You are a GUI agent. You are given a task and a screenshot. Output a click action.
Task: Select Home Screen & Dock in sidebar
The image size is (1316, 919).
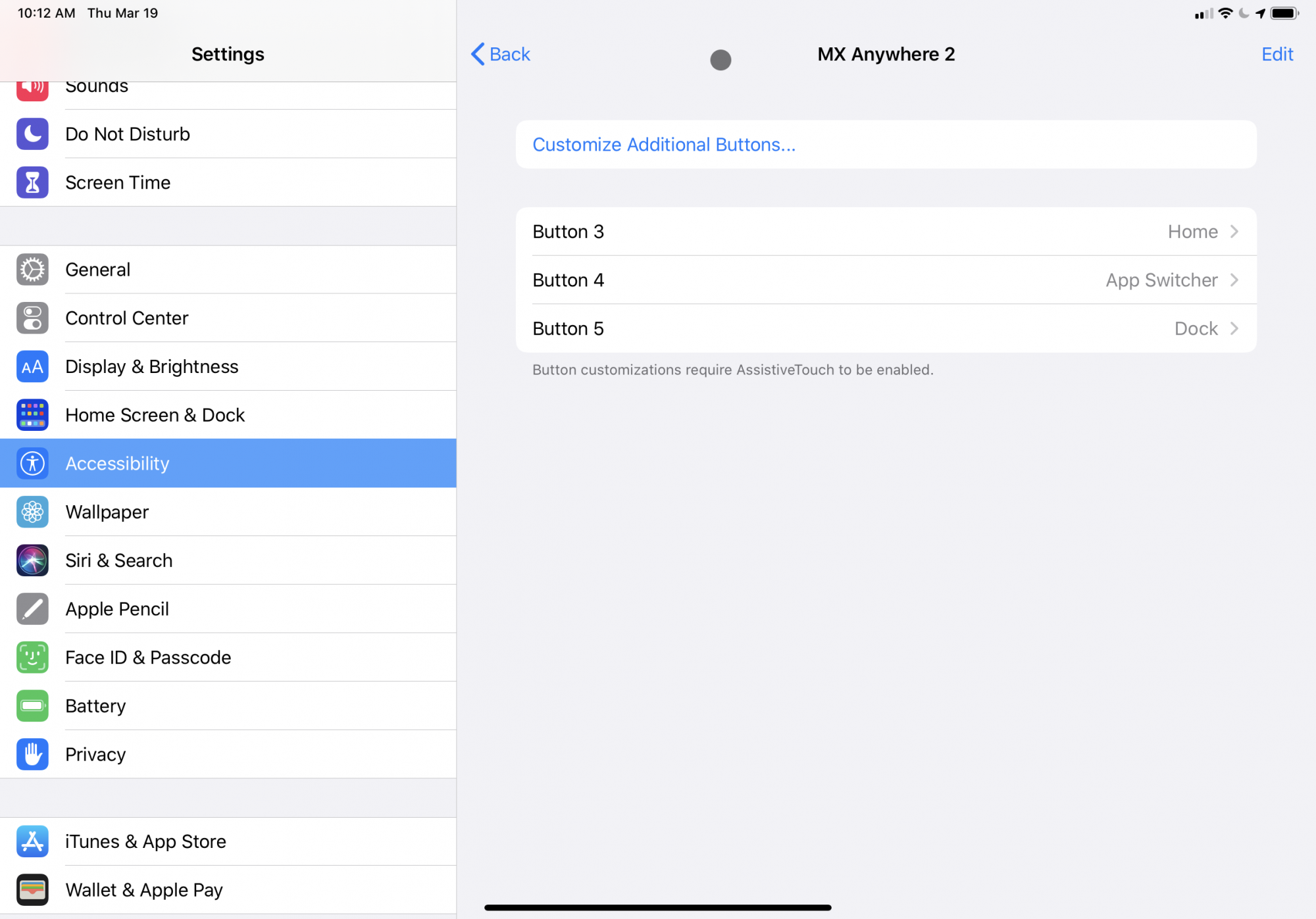155,415
